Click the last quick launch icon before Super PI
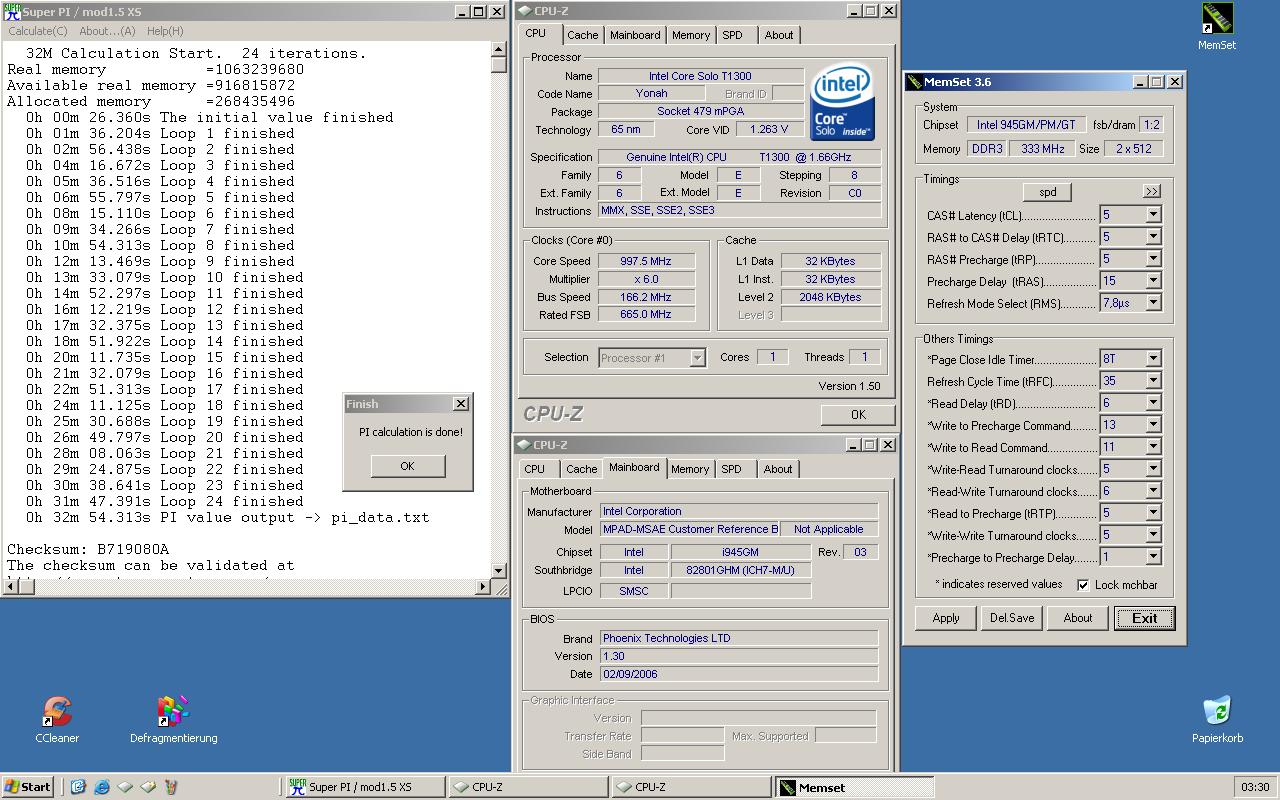 point(170,787)
